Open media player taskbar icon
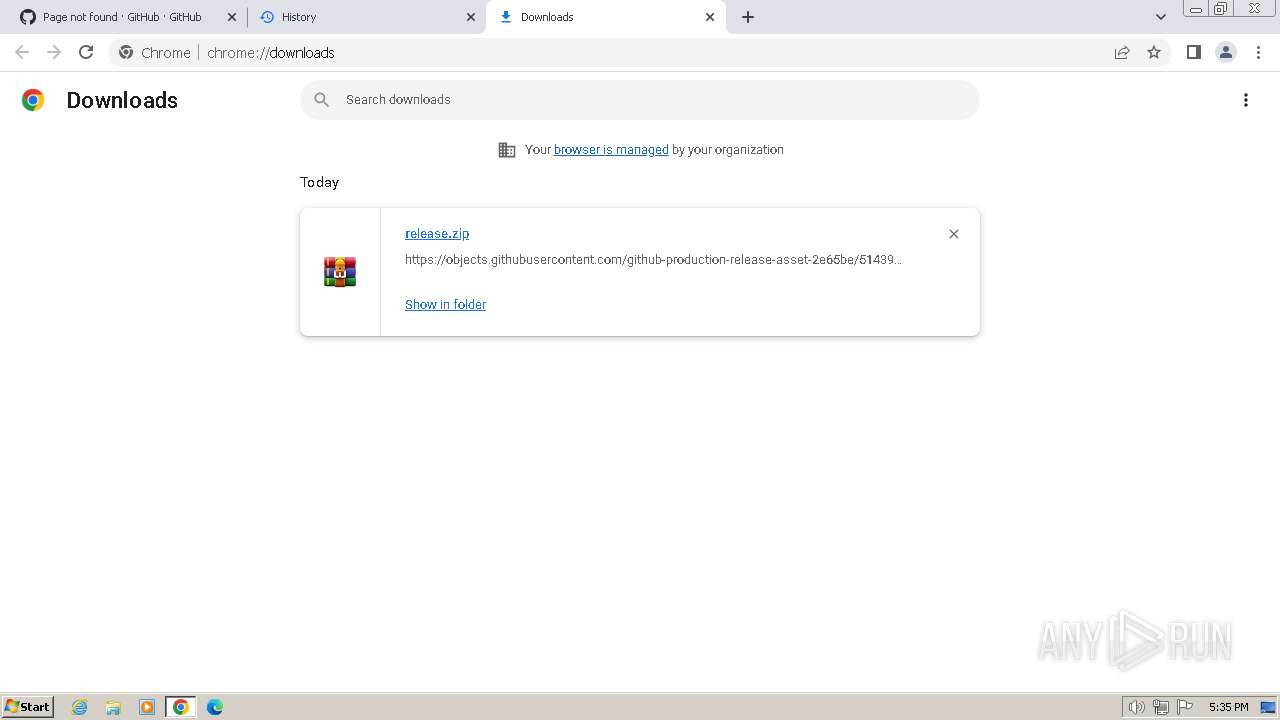The width and height of the screenshot is (1280, 720). point(147,707)
